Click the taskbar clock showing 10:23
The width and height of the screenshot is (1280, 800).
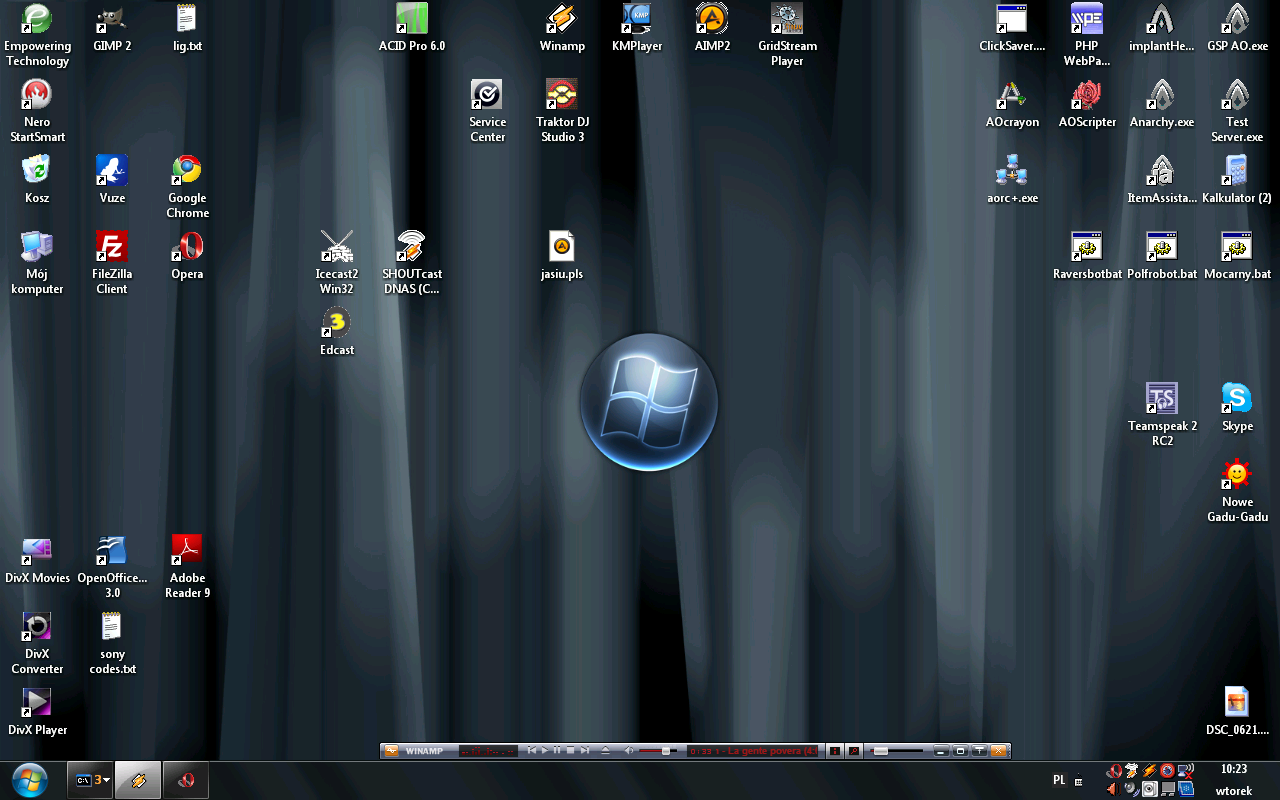tap(1234, 770)
